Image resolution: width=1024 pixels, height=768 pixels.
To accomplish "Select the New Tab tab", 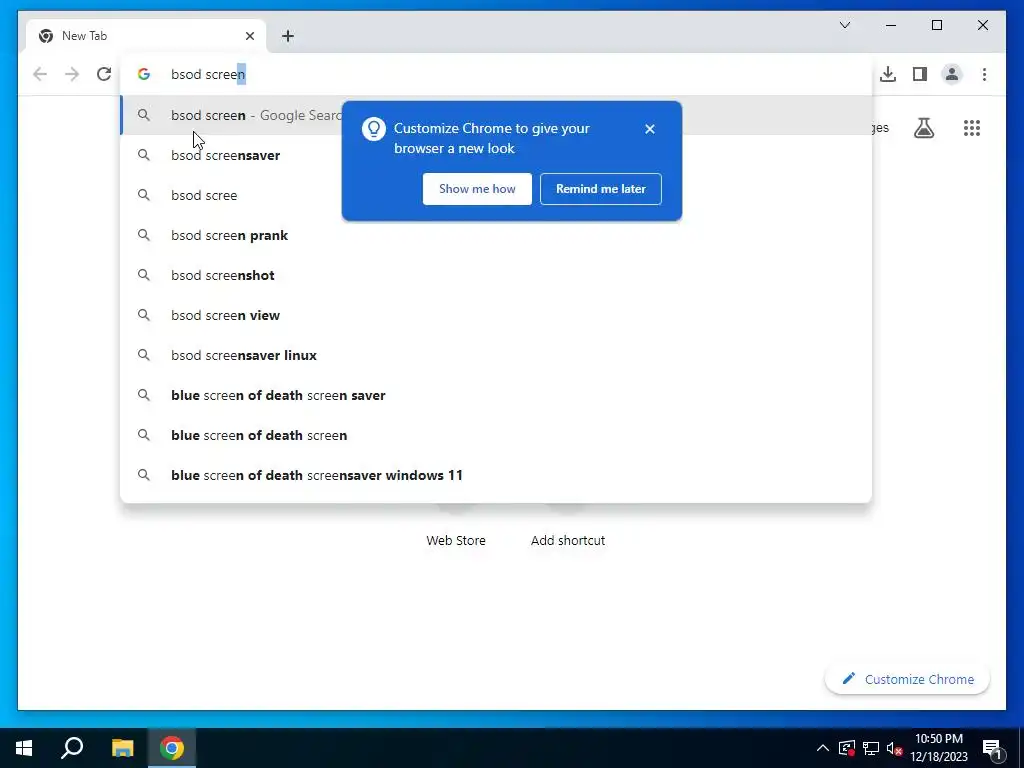I will click(146, 36).
